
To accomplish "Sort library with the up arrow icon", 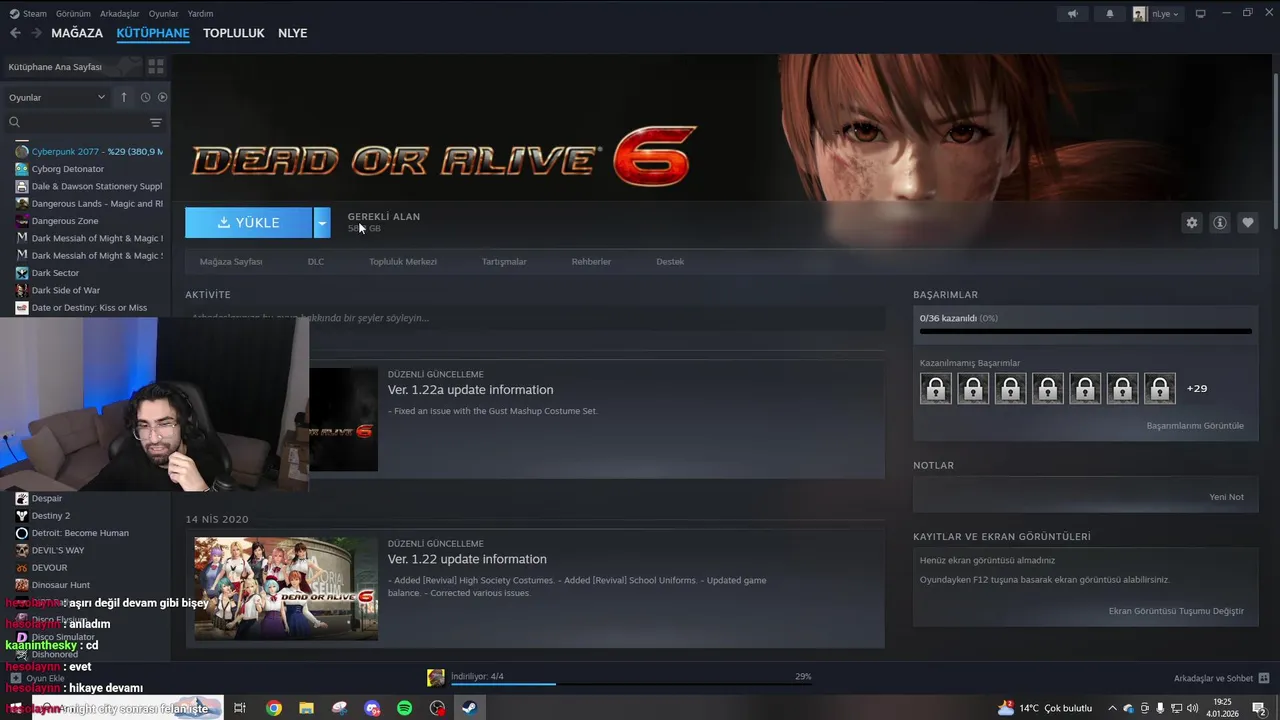I will click(x=124, y=97).
